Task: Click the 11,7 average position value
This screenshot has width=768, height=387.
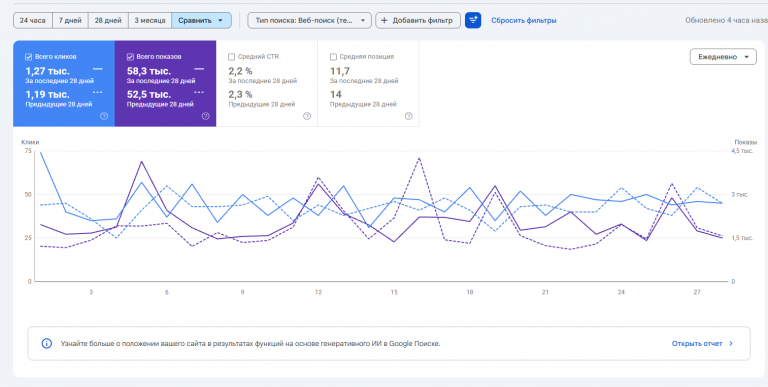Action: 339,71
